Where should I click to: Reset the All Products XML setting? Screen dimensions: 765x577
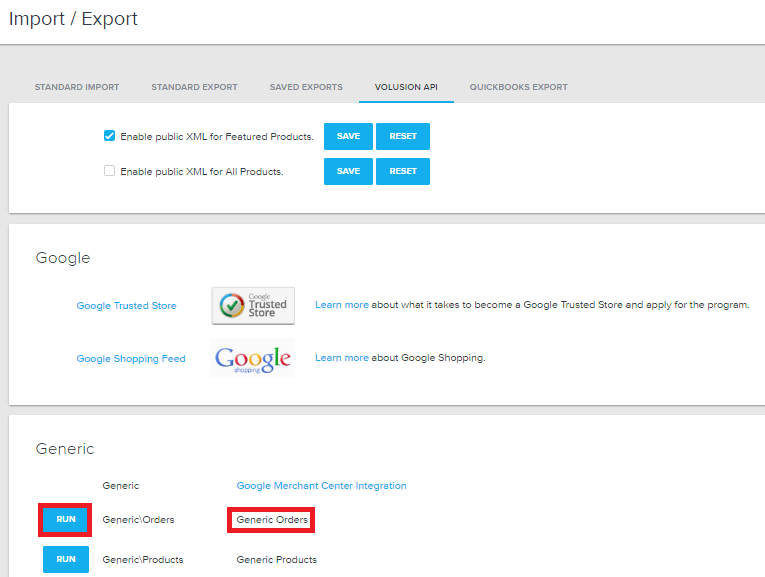[x=403, y=171]
